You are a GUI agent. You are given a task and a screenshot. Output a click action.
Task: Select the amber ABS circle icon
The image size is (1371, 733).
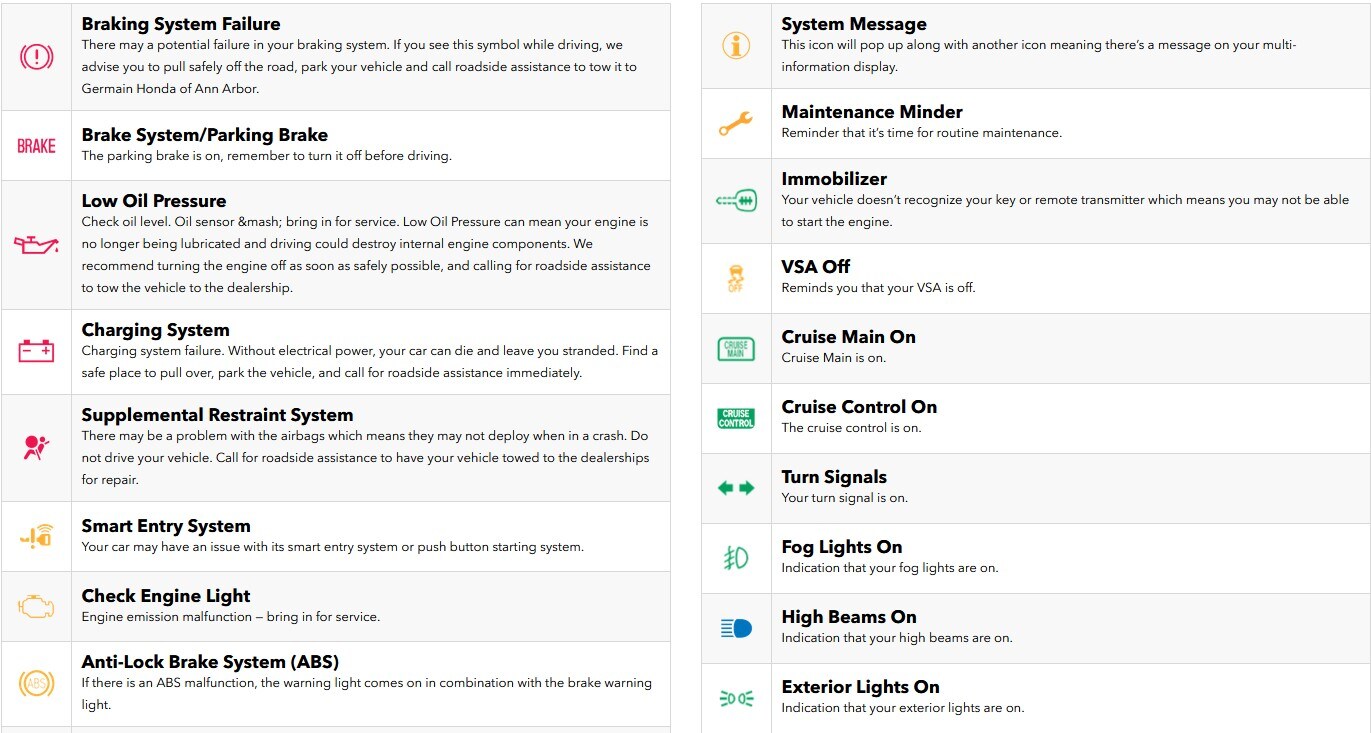(36, 684)
